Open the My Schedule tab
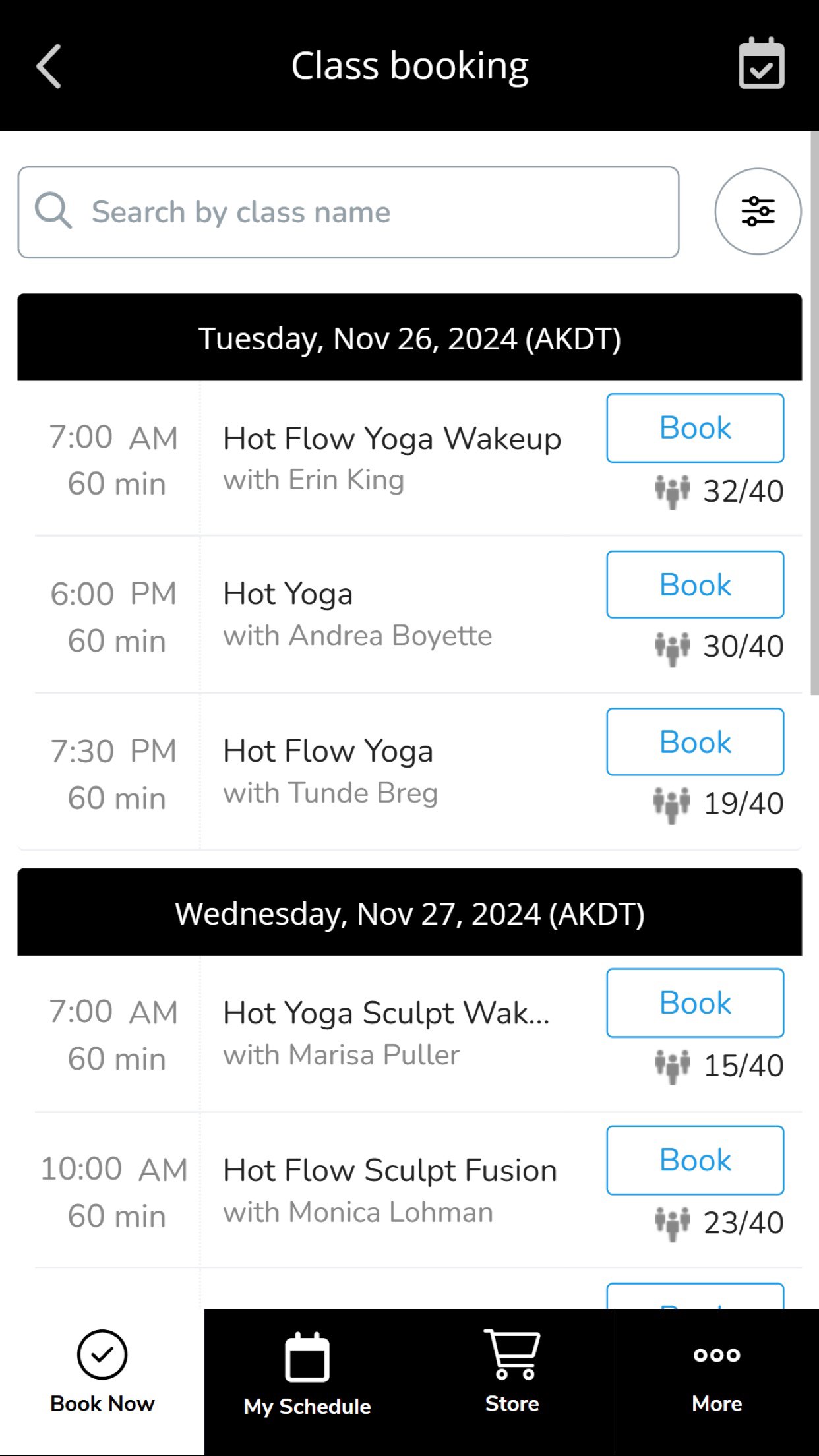Image resolution: width=819 pixels, height=1456 pixels. click(x=307, y=1373)
